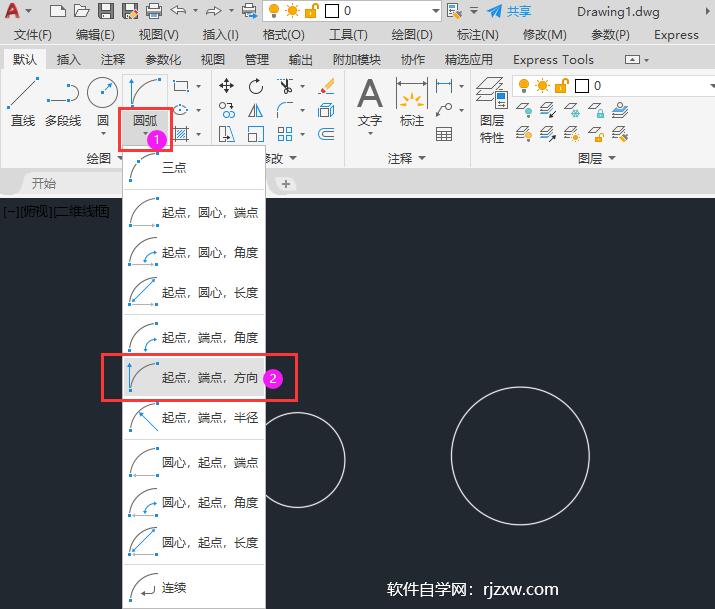Click the Undo arrow icon
Image resolution: width=715 pixels, height=609 pixels.
pos(178,10)
